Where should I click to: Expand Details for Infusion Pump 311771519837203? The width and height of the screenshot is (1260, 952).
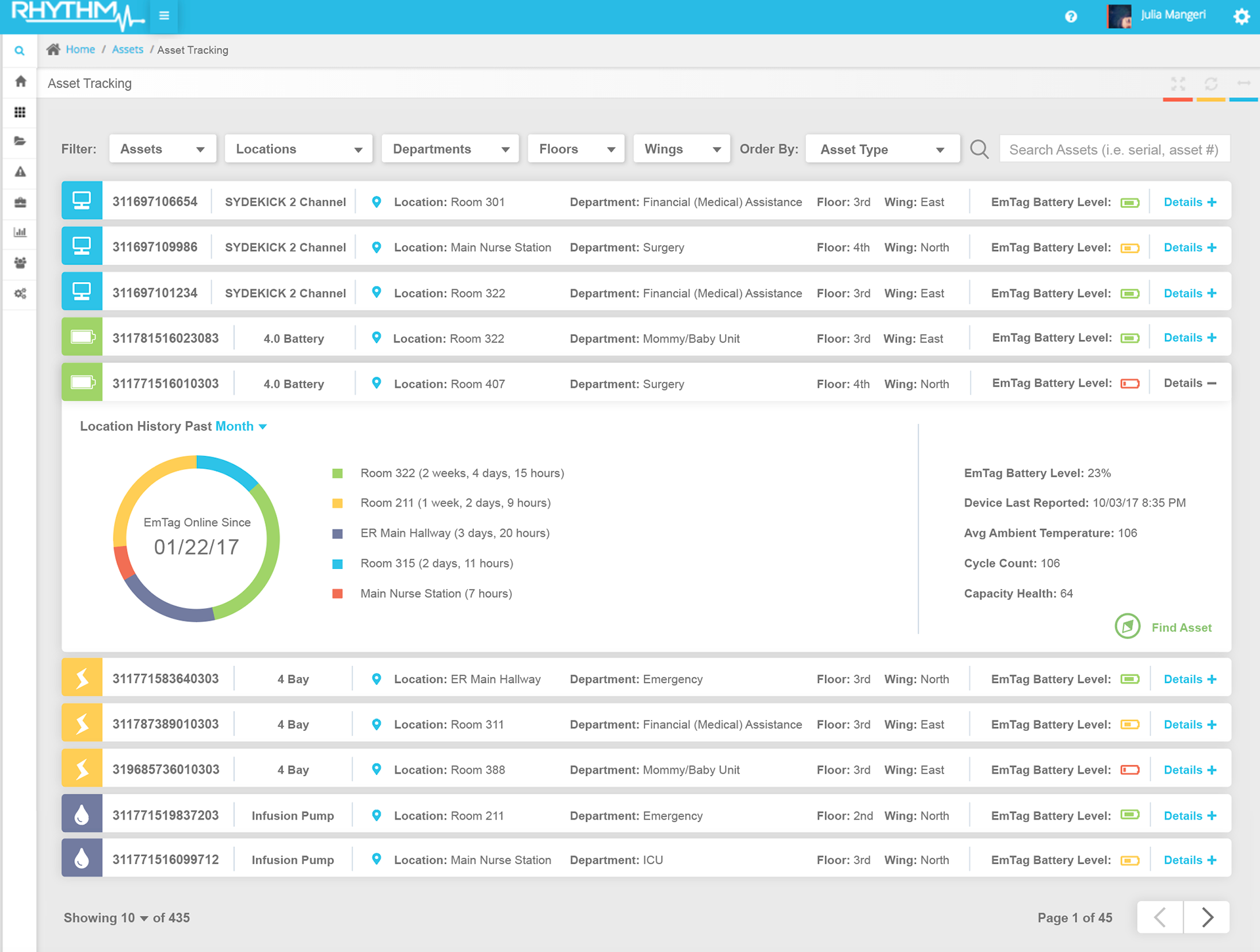point(1190,816)
